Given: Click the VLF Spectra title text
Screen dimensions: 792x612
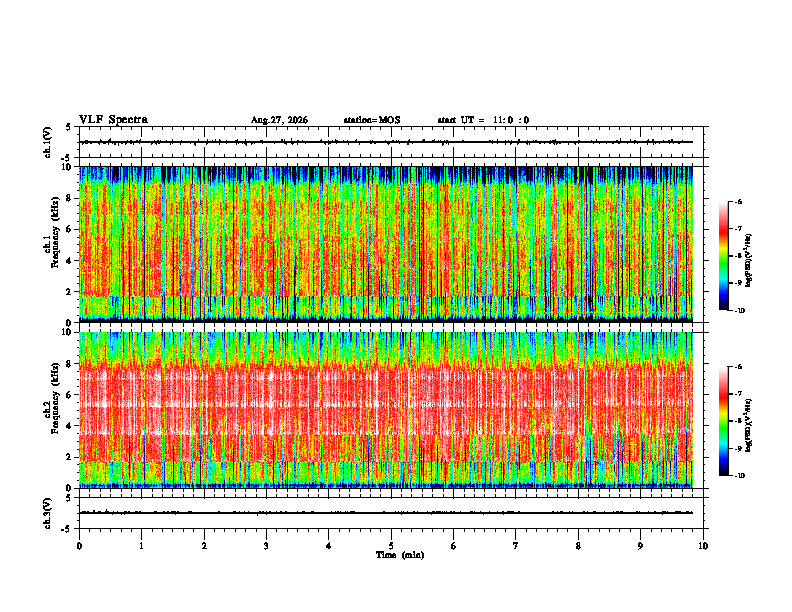Looking at the screenshot, I should [x=113, y=120].
